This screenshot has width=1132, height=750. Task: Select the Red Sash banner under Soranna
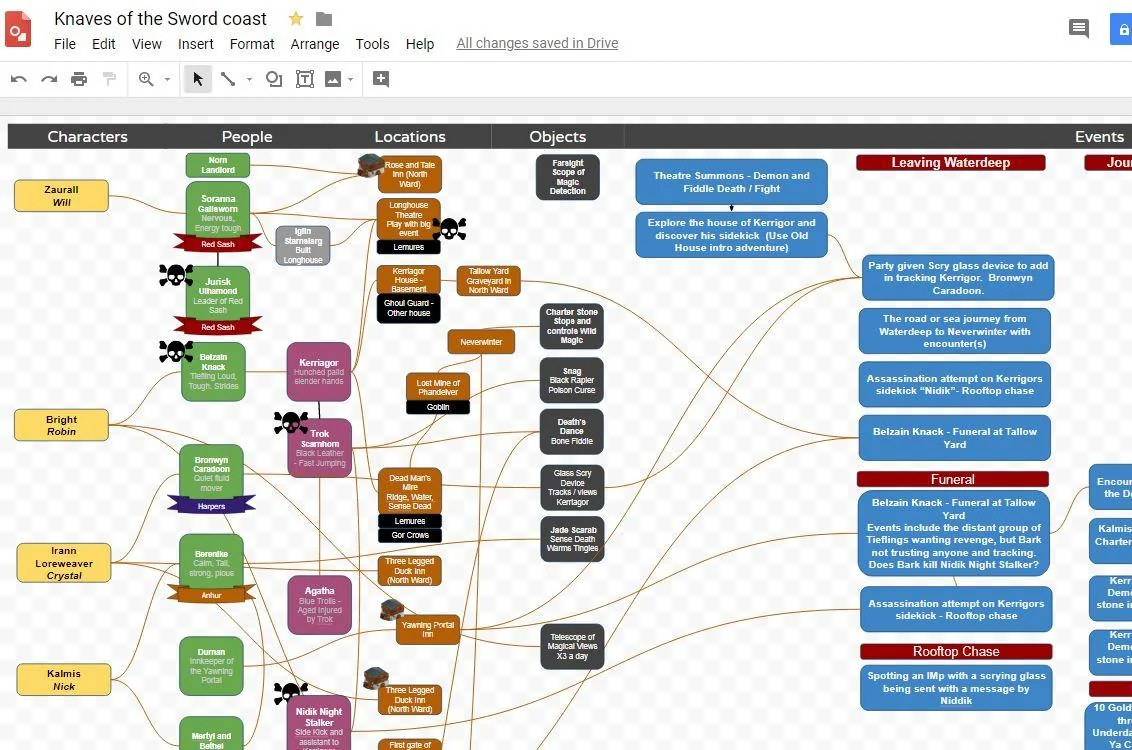[x=218, y=244]
